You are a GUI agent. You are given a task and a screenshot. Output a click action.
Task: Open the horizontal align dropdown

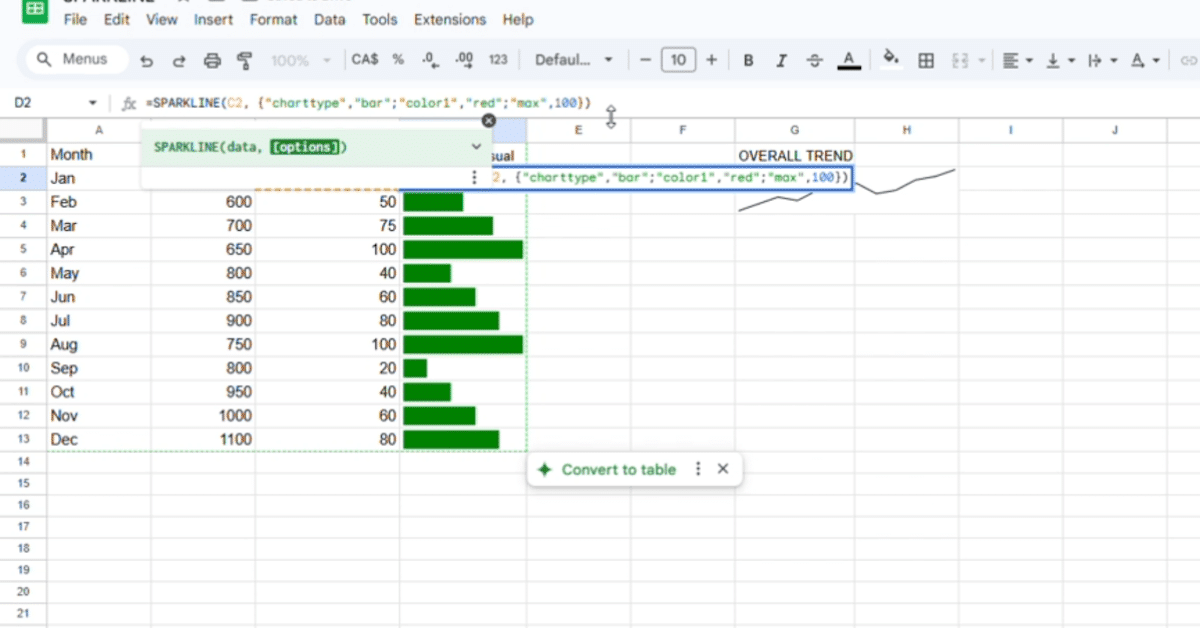click(x=1015, y=60)
